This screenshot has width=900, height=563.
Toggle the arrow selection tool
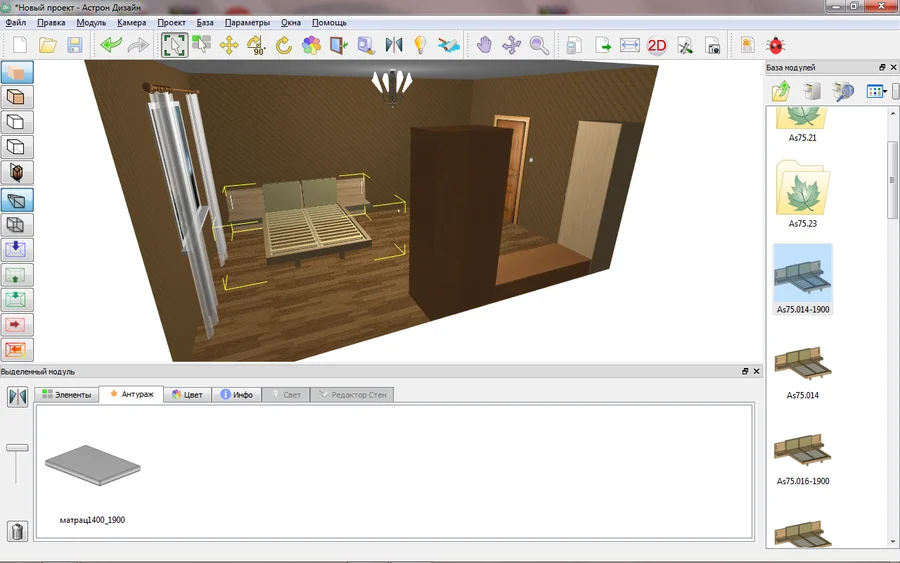tap(174, 45)
